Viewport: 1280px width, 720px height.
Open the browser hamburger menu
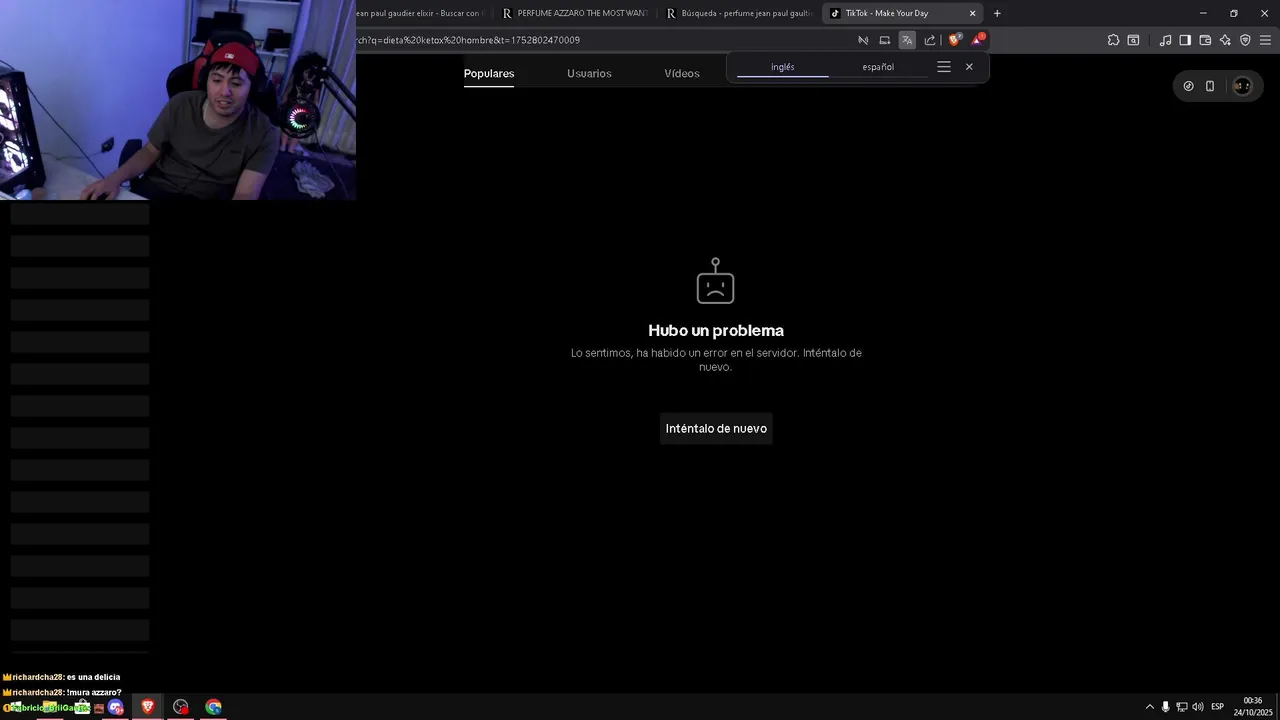(x=1265, y=40)
